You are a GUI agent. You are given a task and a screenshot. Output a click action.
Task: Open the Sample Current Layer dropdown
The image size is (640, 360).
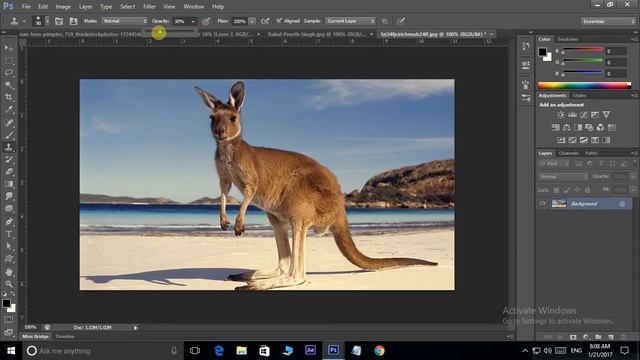[350, 21]
